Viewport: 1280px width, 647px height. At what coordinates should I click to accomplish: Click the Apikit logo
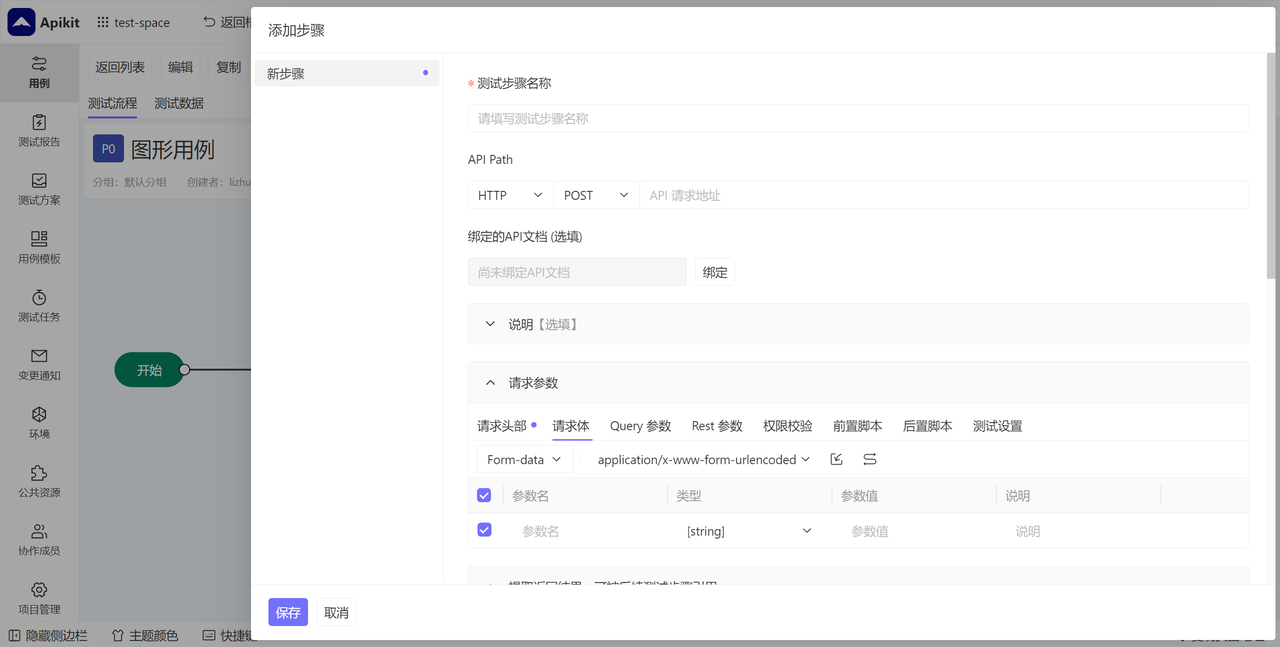tap(44, 22)
